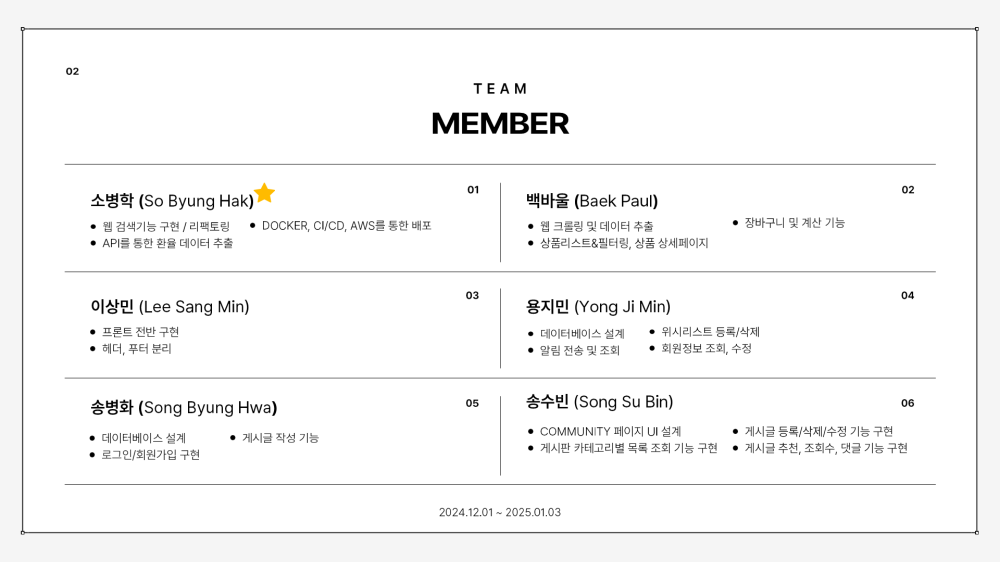
Task: Click the name 송수빈 (Song Su Bin)
Action: (599, 402)
